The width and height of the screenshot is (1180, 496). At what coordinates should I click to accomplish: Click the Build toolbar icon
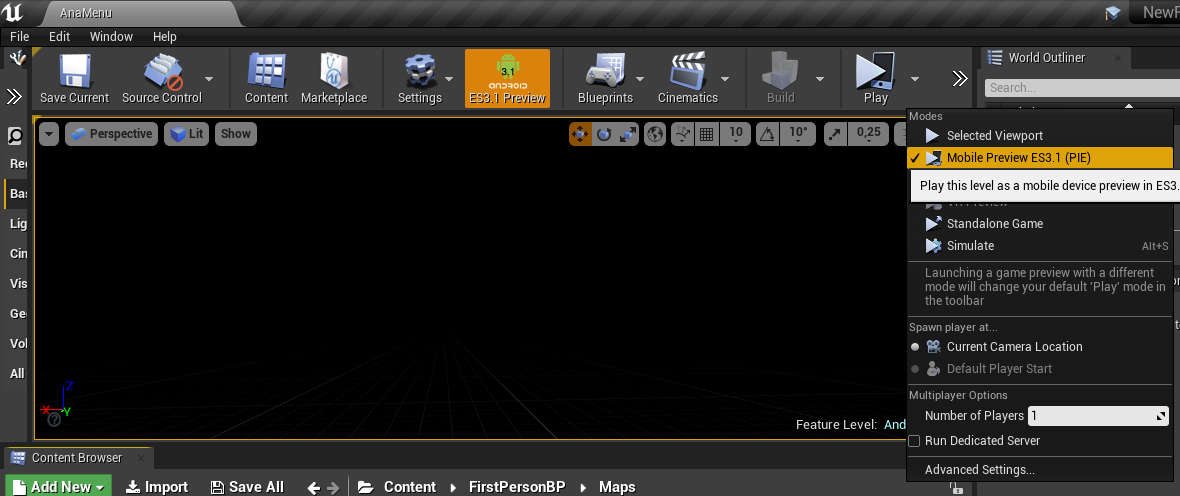[x=780, y=72]
